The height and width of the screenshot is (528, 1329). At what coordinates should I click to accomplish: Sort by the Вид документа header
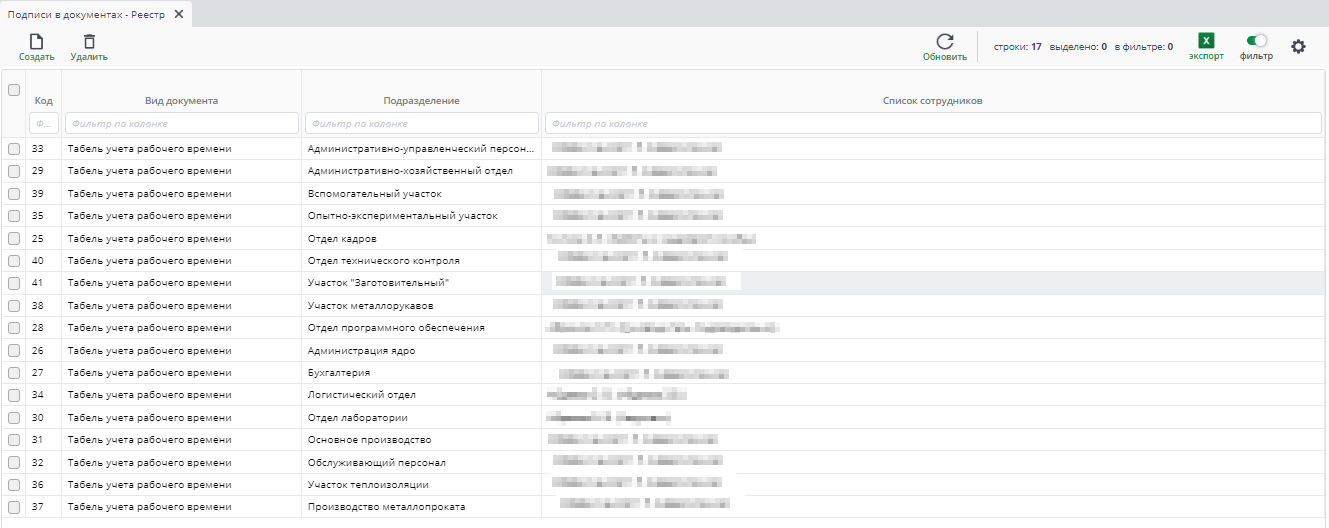click(181, 101)
